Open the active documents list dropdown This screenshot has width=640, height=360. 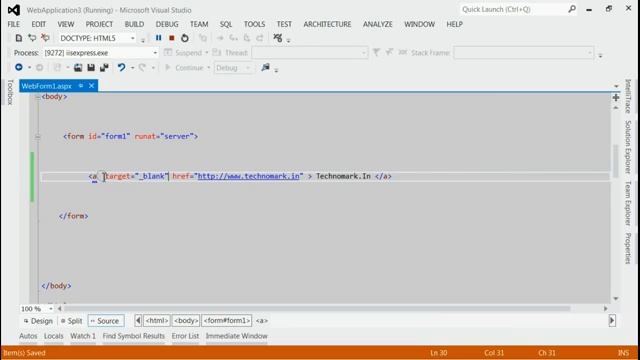(616, 86)
